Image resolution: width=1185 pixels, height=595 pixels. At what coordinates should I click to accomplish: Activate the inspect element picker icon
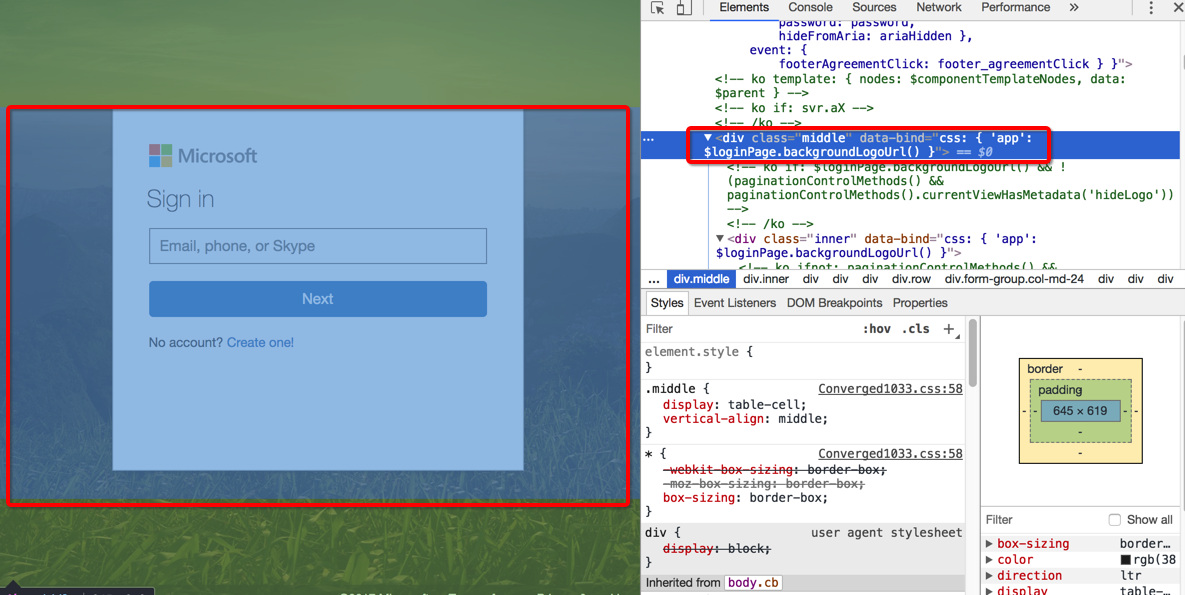[657, 8]
